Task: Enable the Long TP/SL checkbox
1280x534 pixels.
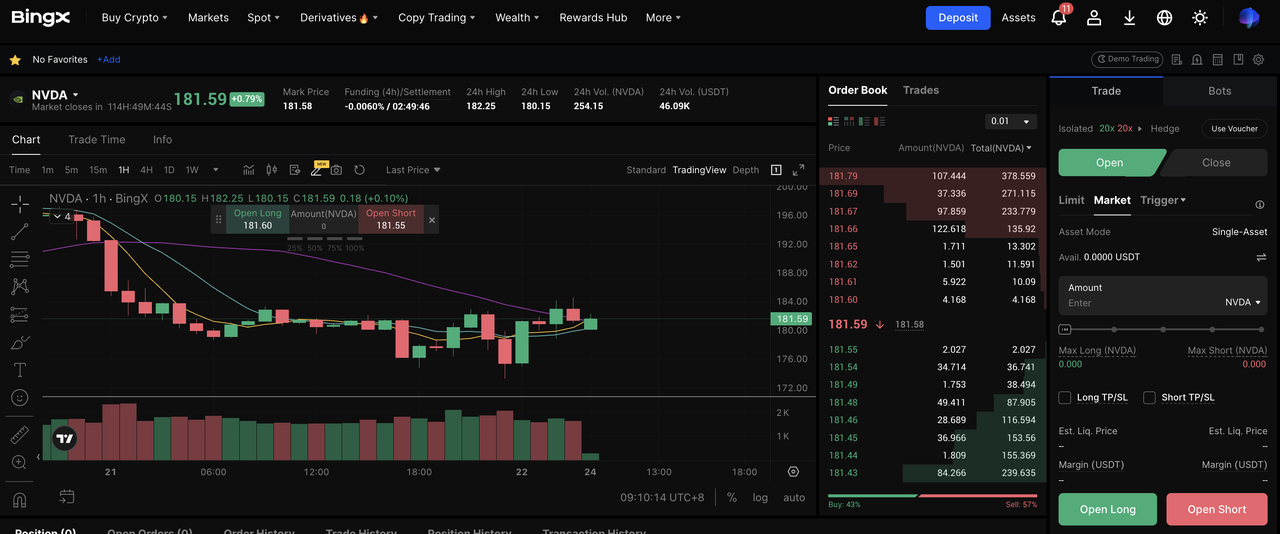Action: pyautogui.click(x=1065, y=397)
